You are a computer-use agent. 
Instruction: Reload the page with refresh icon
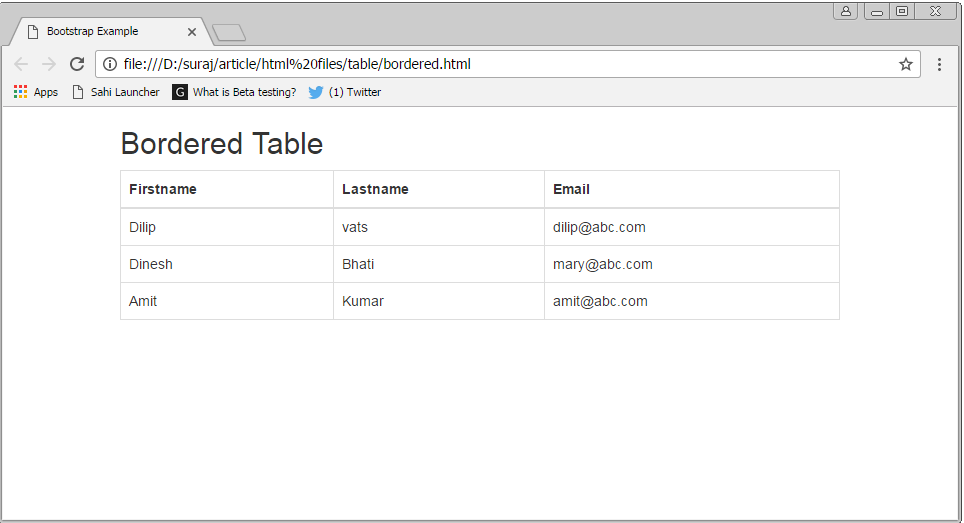[76, 64]
